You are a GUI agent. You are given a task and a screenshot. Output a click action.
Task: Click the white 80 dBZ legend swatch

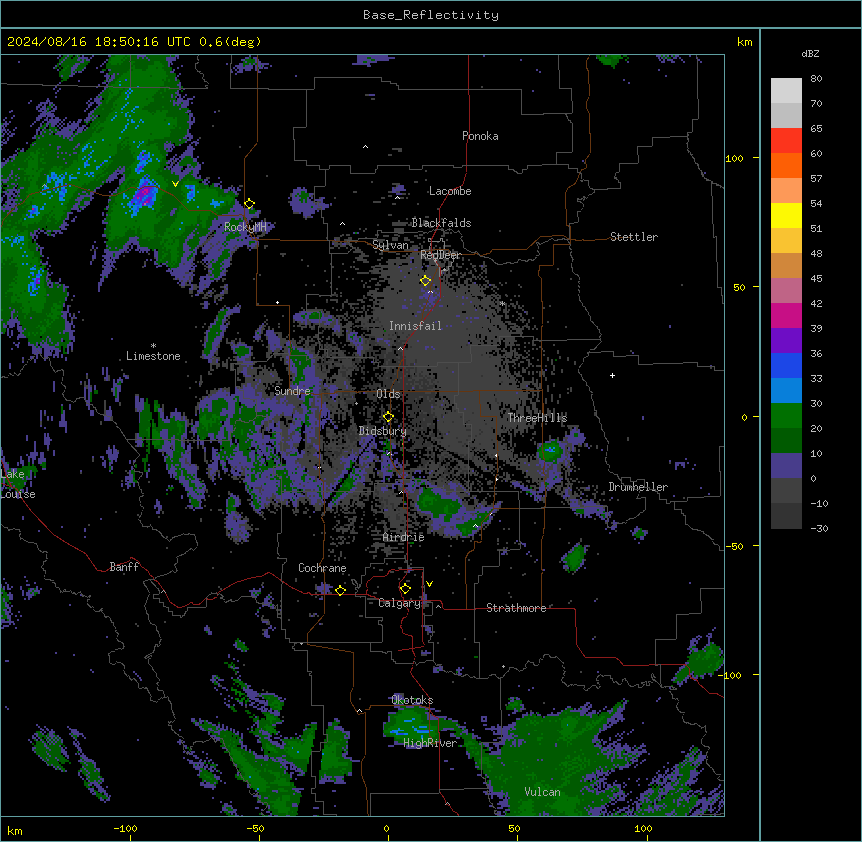tap(786, 91)
